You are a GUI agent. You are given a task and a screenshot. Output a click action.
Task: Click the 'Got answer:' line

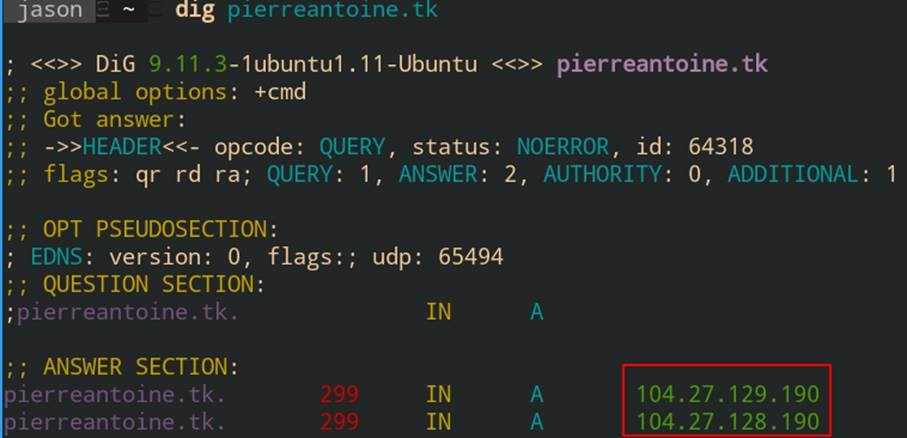pyautogui.click(x=116, y=120)
